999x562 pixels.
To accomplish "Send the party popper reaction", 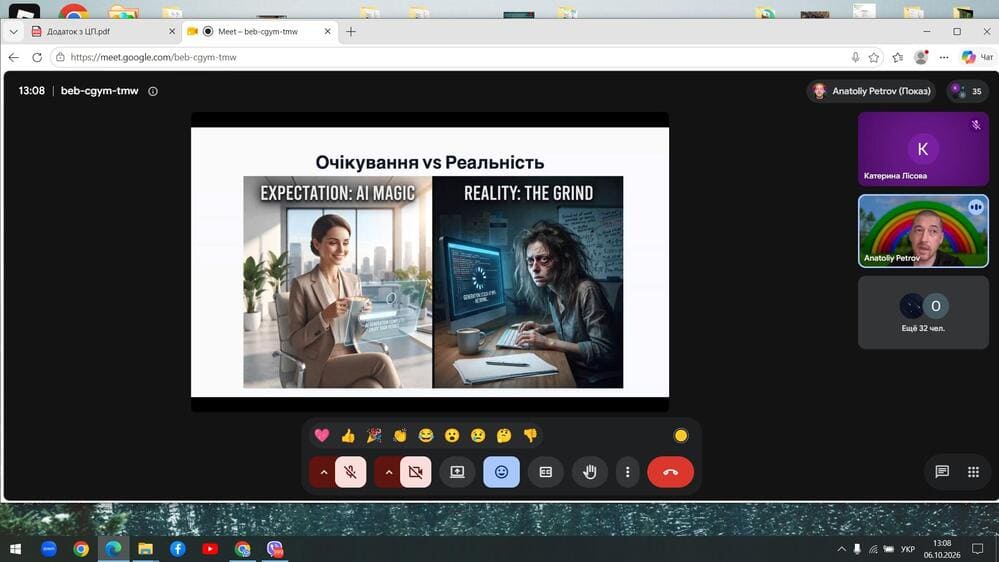I will tap(374, 435).
